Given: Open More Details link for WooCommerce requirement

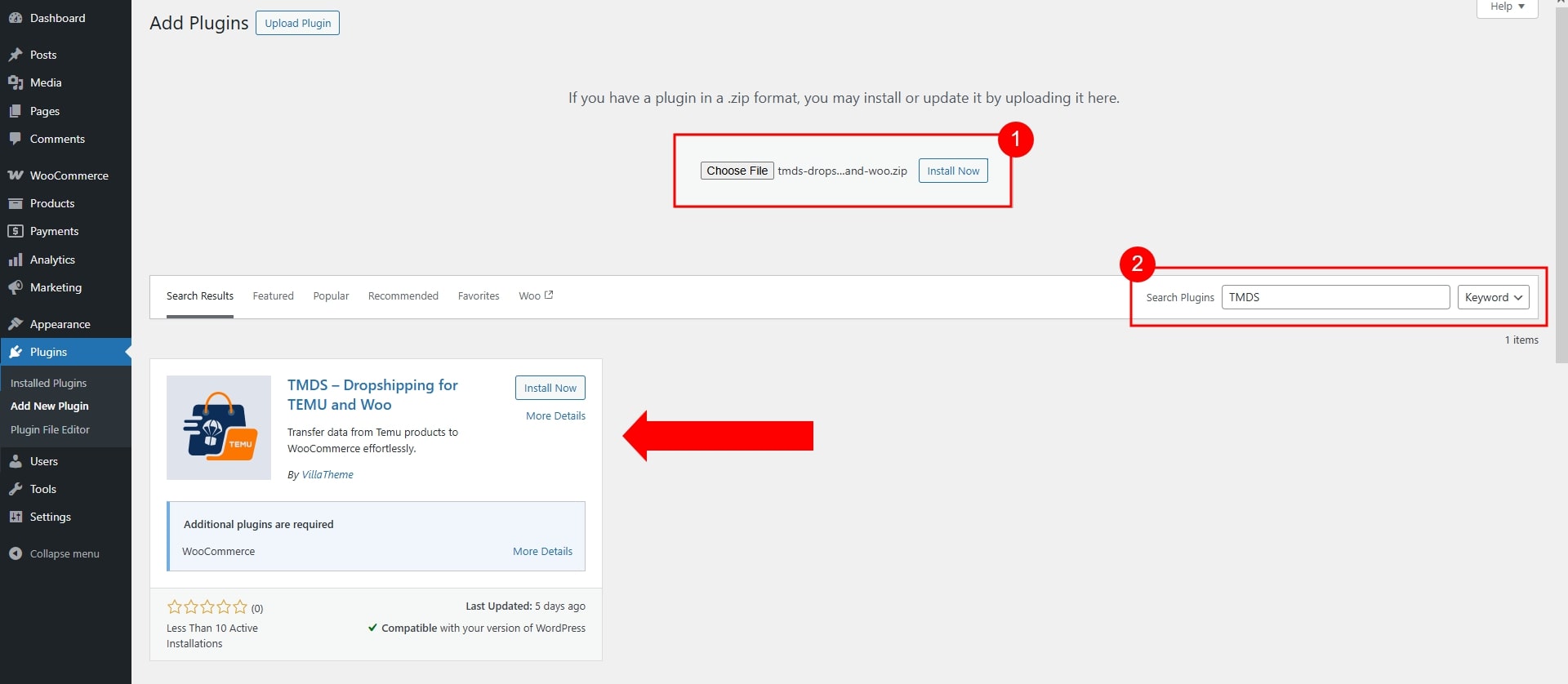Looking at the screenshot, I should point(542,551).
